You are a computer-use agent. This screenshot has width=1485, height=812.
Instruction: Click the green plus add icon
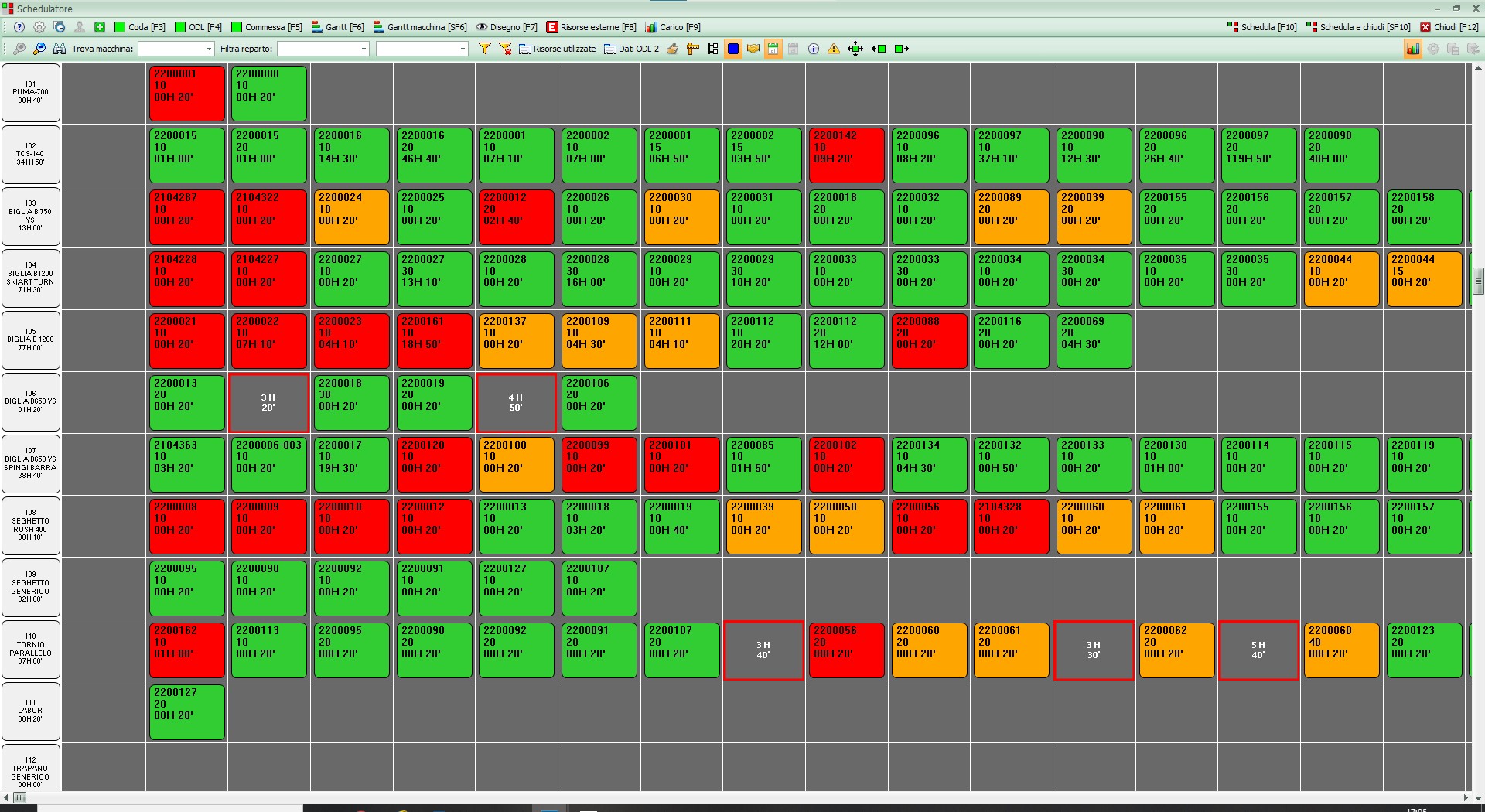point(100,27)
